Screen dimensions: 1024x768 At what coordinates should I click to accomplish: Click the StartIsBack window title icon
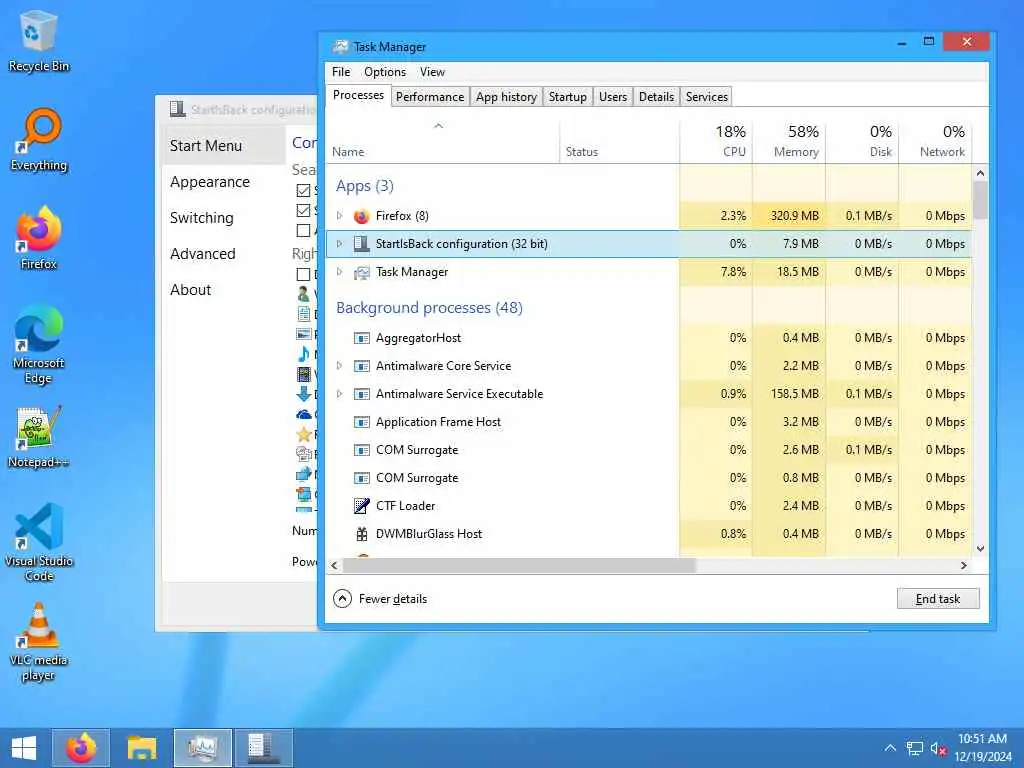[x=177, y=109]
